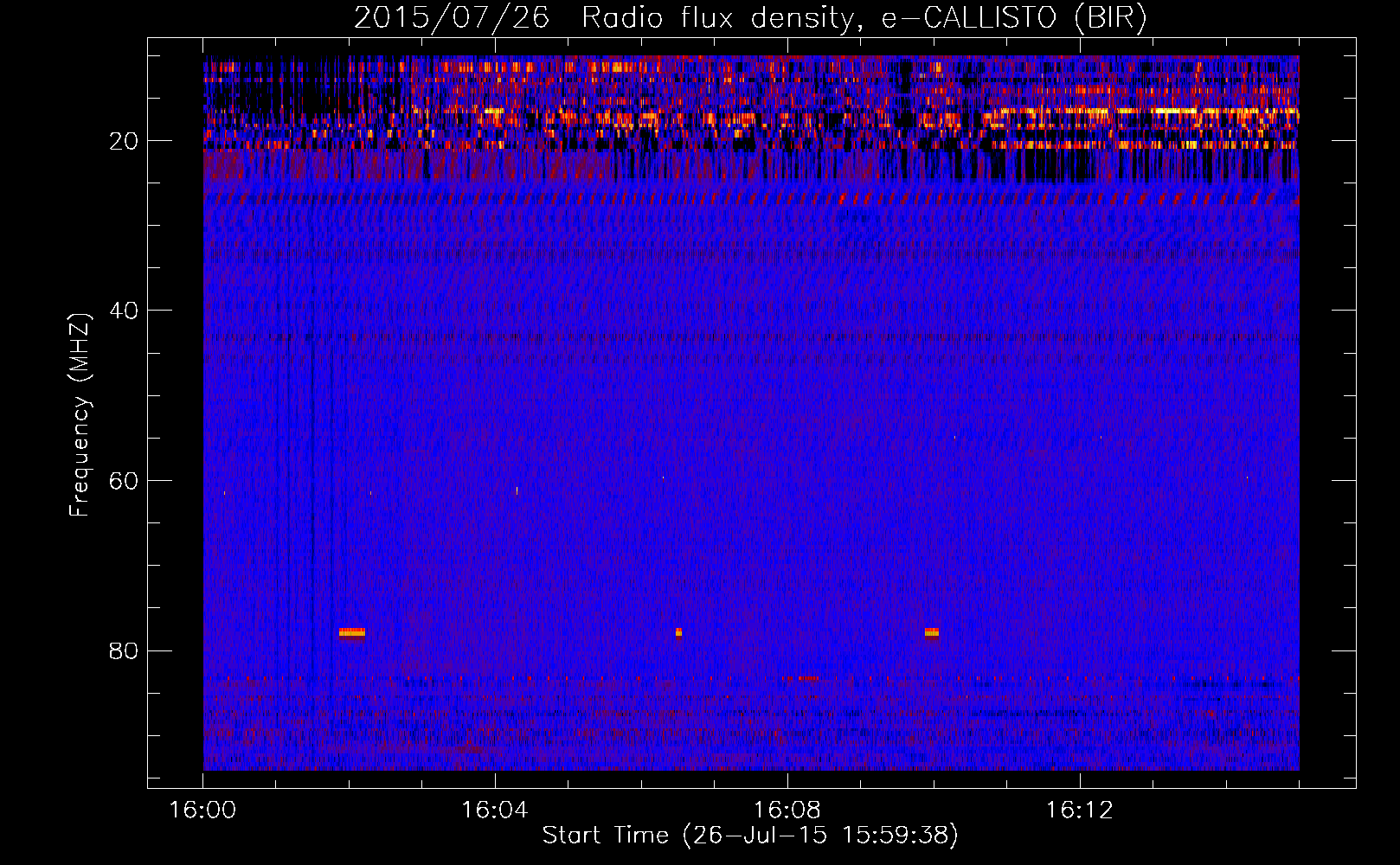Screen dimensions: 1400x865
Task: Click the small orange burst near 16:06:30 at 78 MHz
Action: 678,632
